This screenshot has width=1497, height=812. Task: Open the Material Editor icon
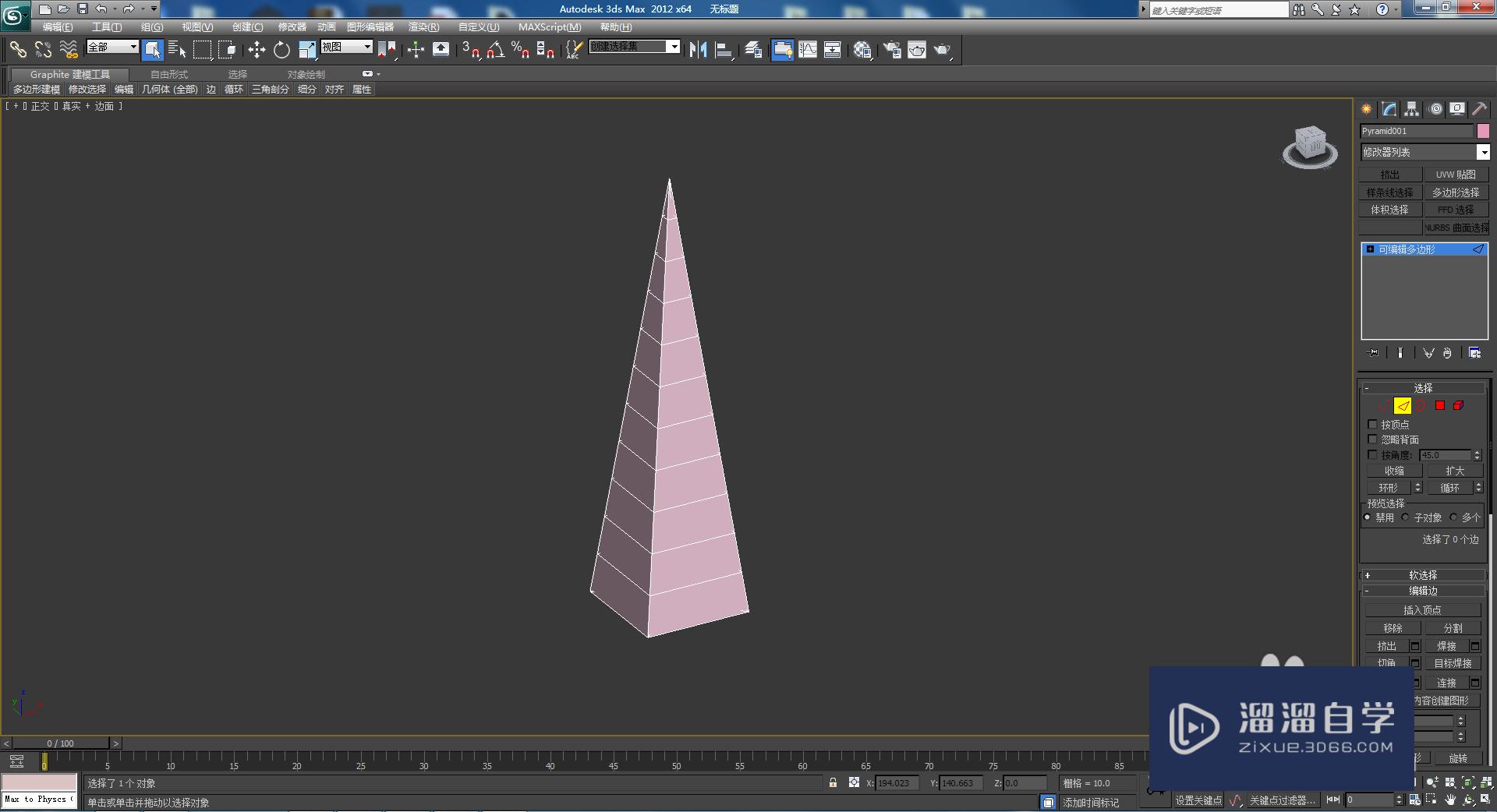(862, 50)
